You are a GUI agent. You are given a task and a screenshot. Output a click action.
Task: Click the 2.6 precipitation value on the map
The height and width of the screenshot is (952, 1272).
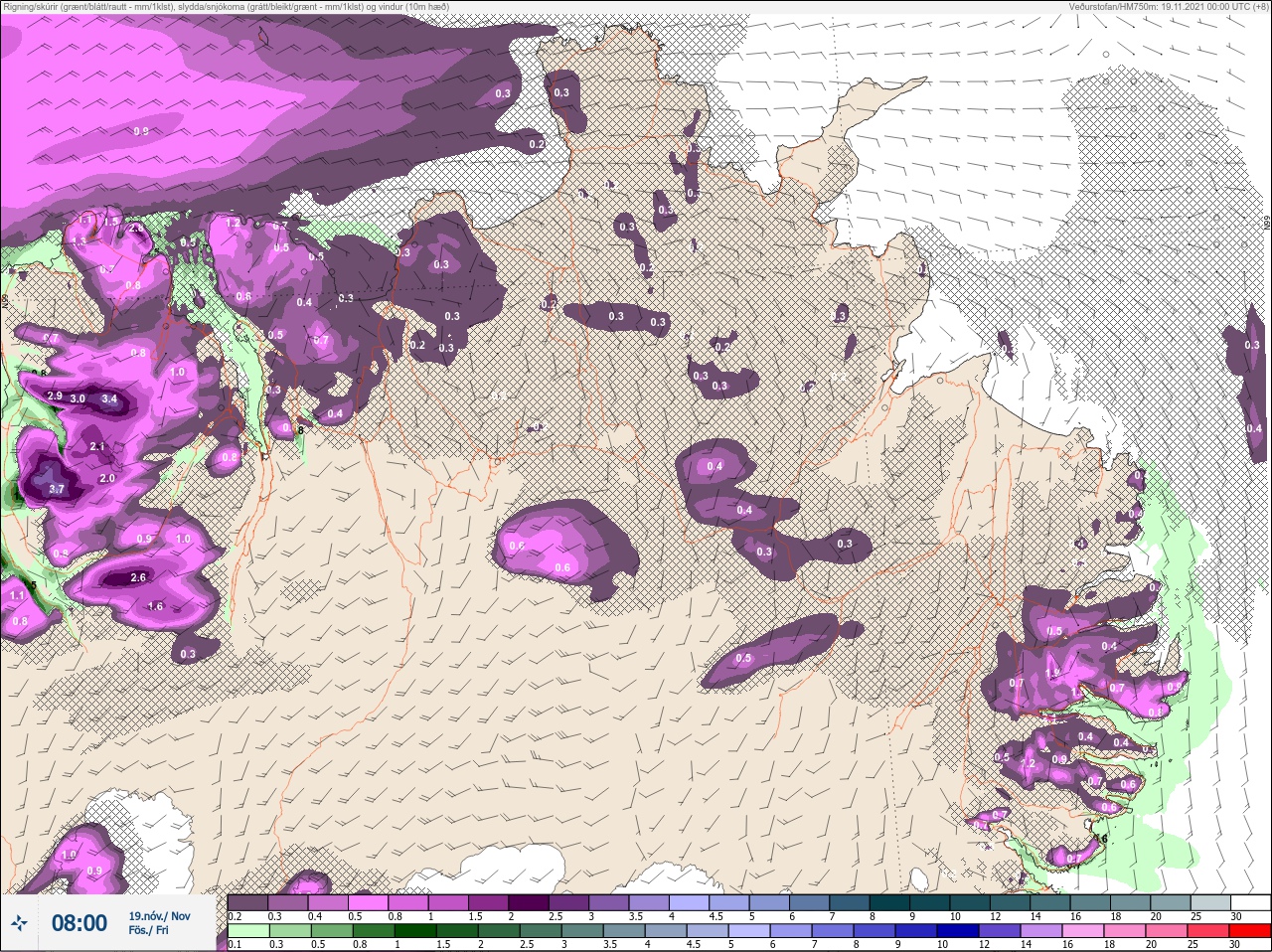click(x=139, y=577)
